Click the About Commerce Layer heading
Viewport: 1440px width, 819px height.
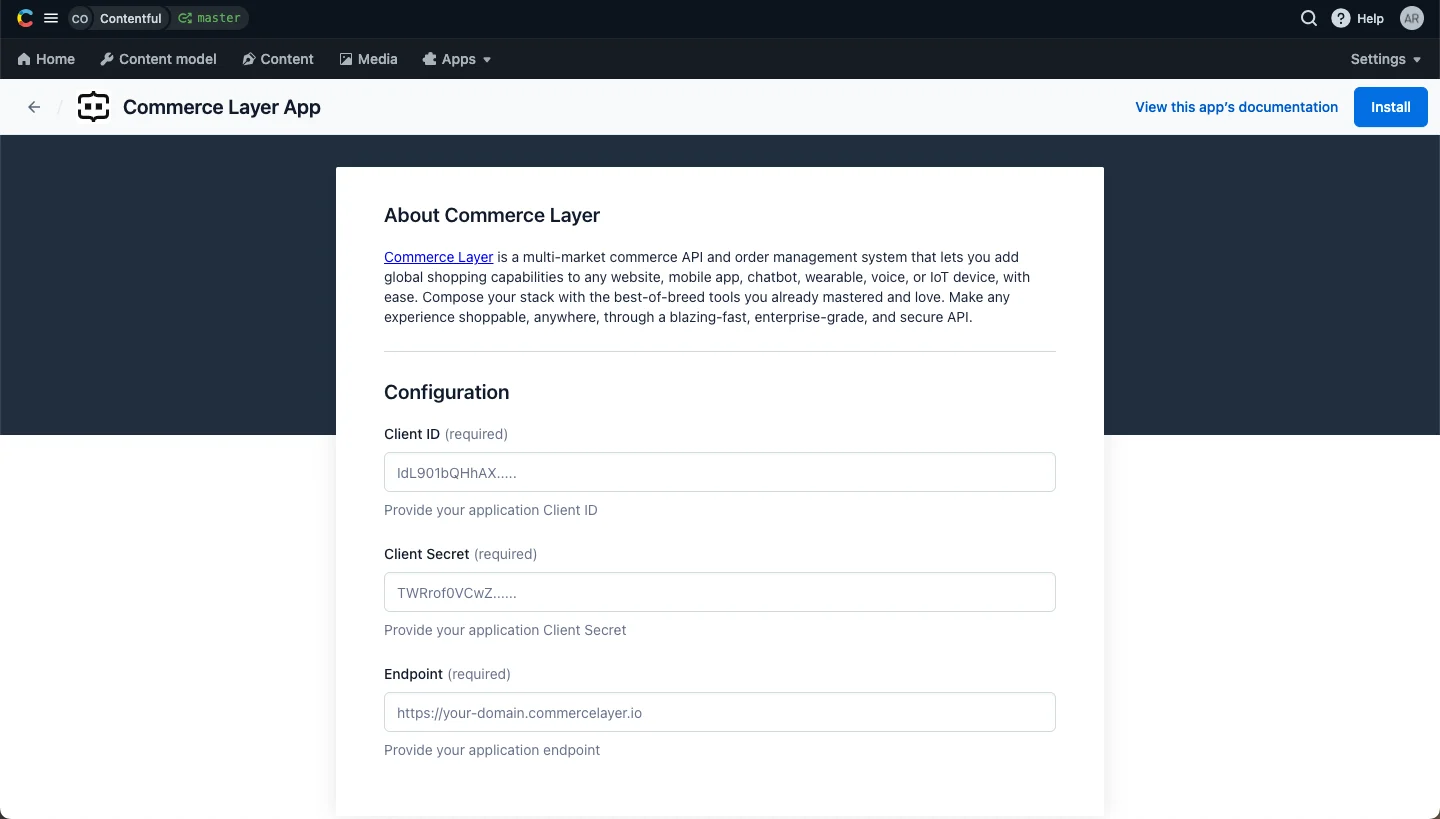point(492,215)
